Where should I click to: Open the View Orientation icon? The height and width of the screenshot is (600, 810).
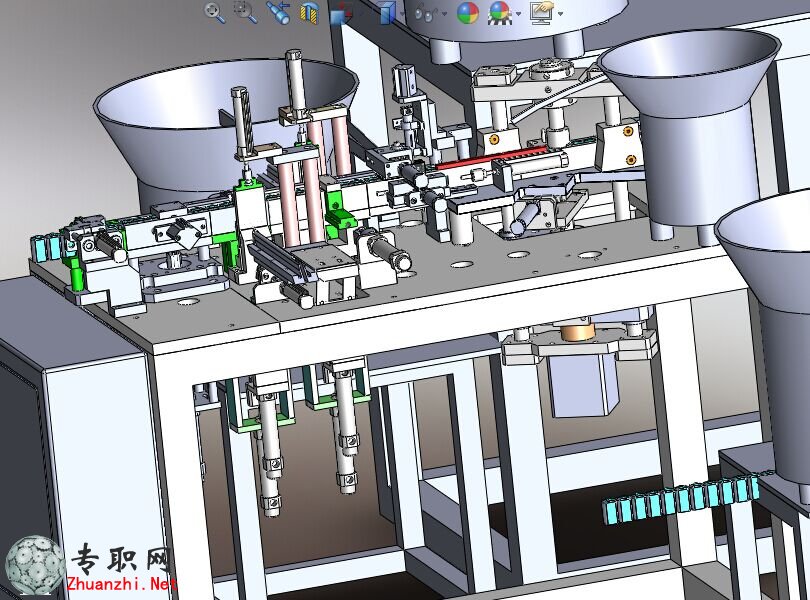click(x=340, y=13)
